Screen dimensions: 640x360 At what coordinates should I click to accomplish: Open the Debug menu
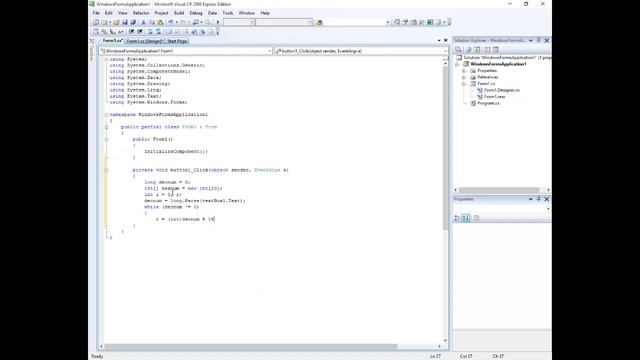click(x=196, y=13)
